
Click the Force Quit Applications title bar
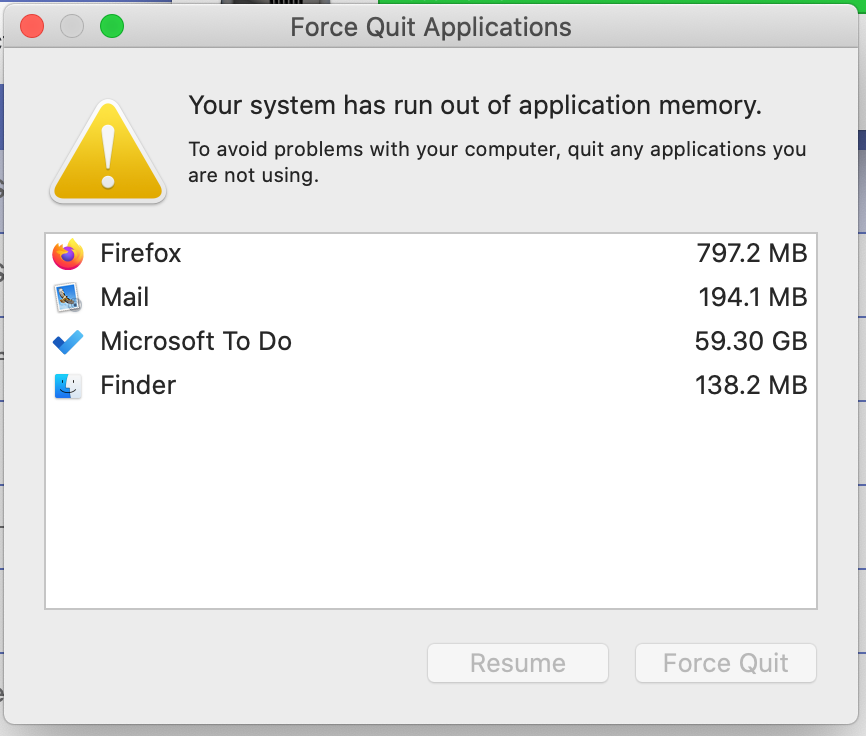pyautogui.click(x=431, y=27)
